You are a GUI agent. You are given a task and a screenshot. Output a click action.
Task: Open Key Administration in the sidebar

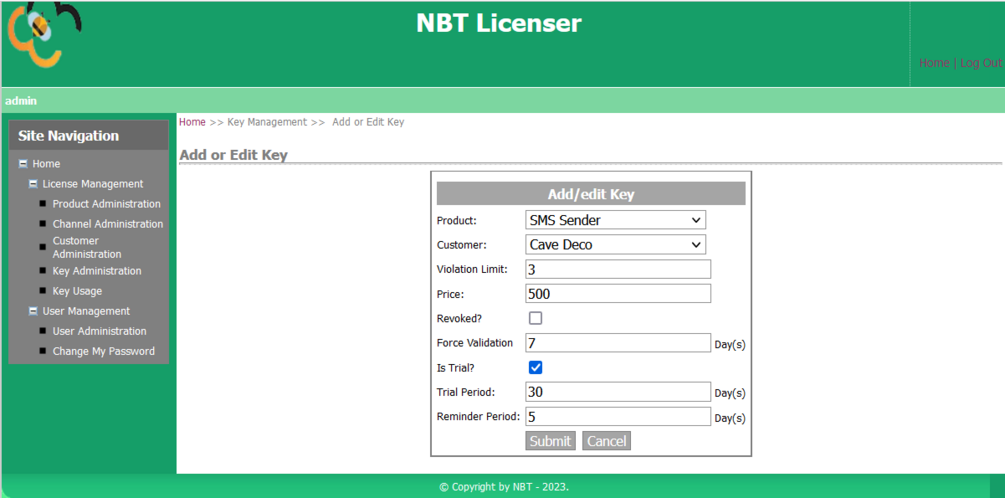coord(97,271)
